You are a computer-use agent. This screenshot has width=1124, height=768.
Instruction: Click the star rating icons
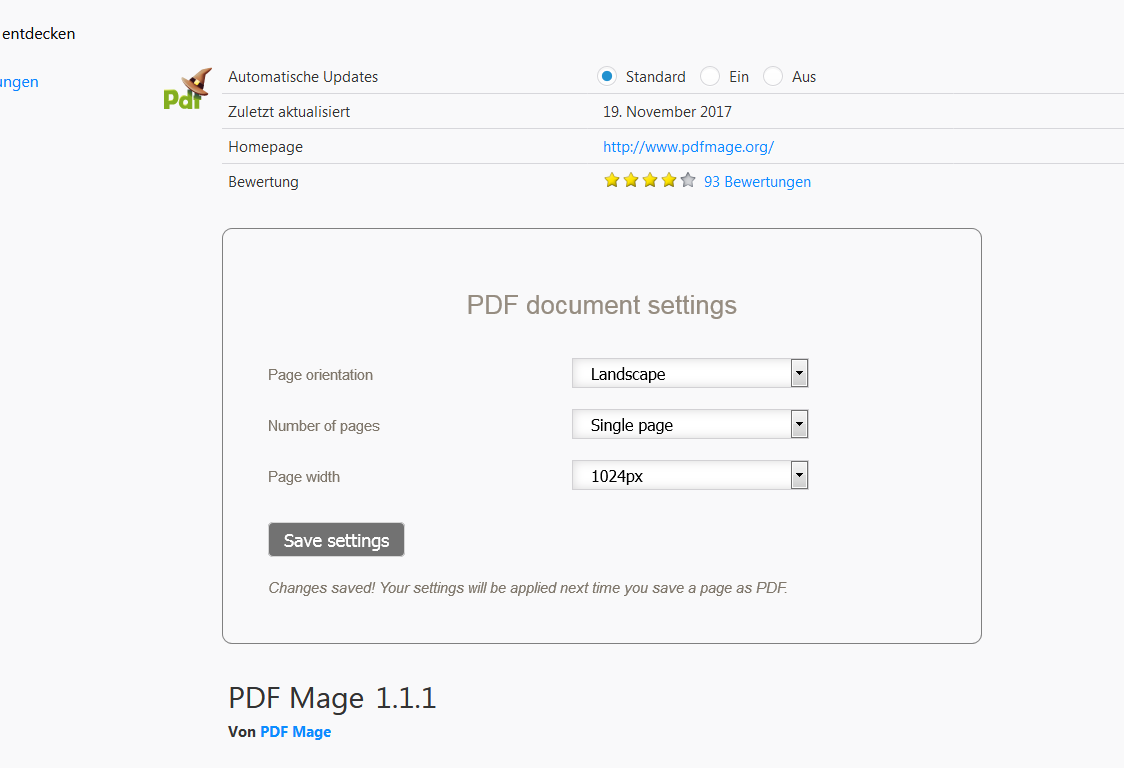pyautogui.click(x=649, y=181)
